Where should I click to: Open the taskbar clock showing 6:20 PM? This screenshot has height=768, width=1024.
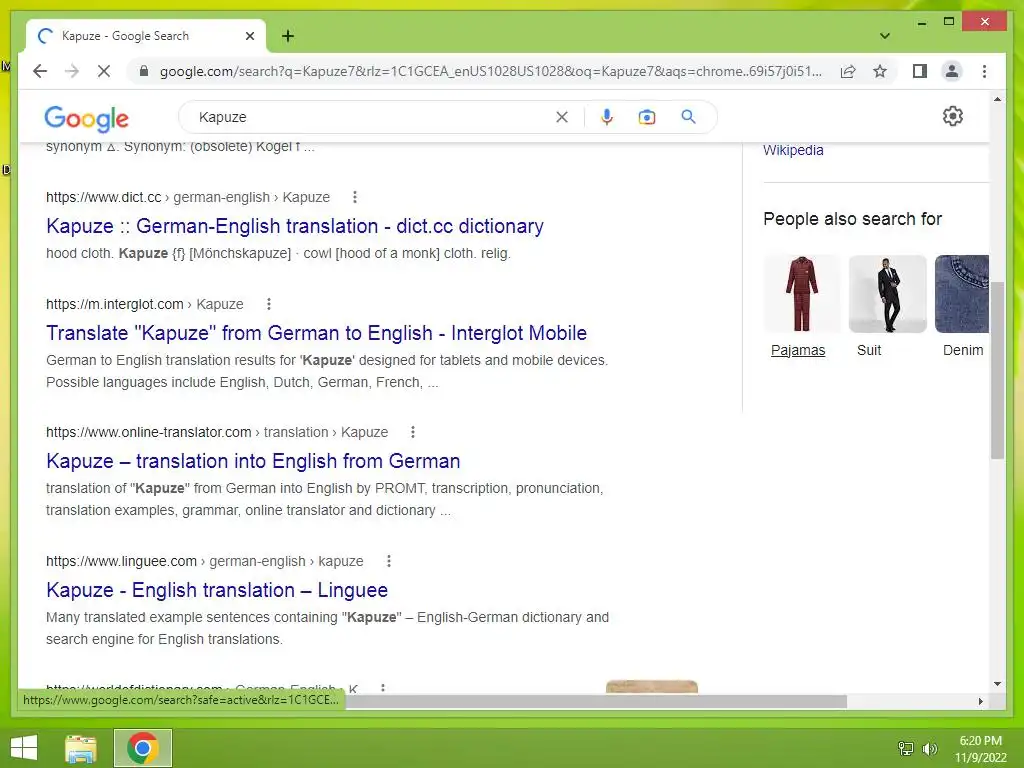(x=981, y=748)
